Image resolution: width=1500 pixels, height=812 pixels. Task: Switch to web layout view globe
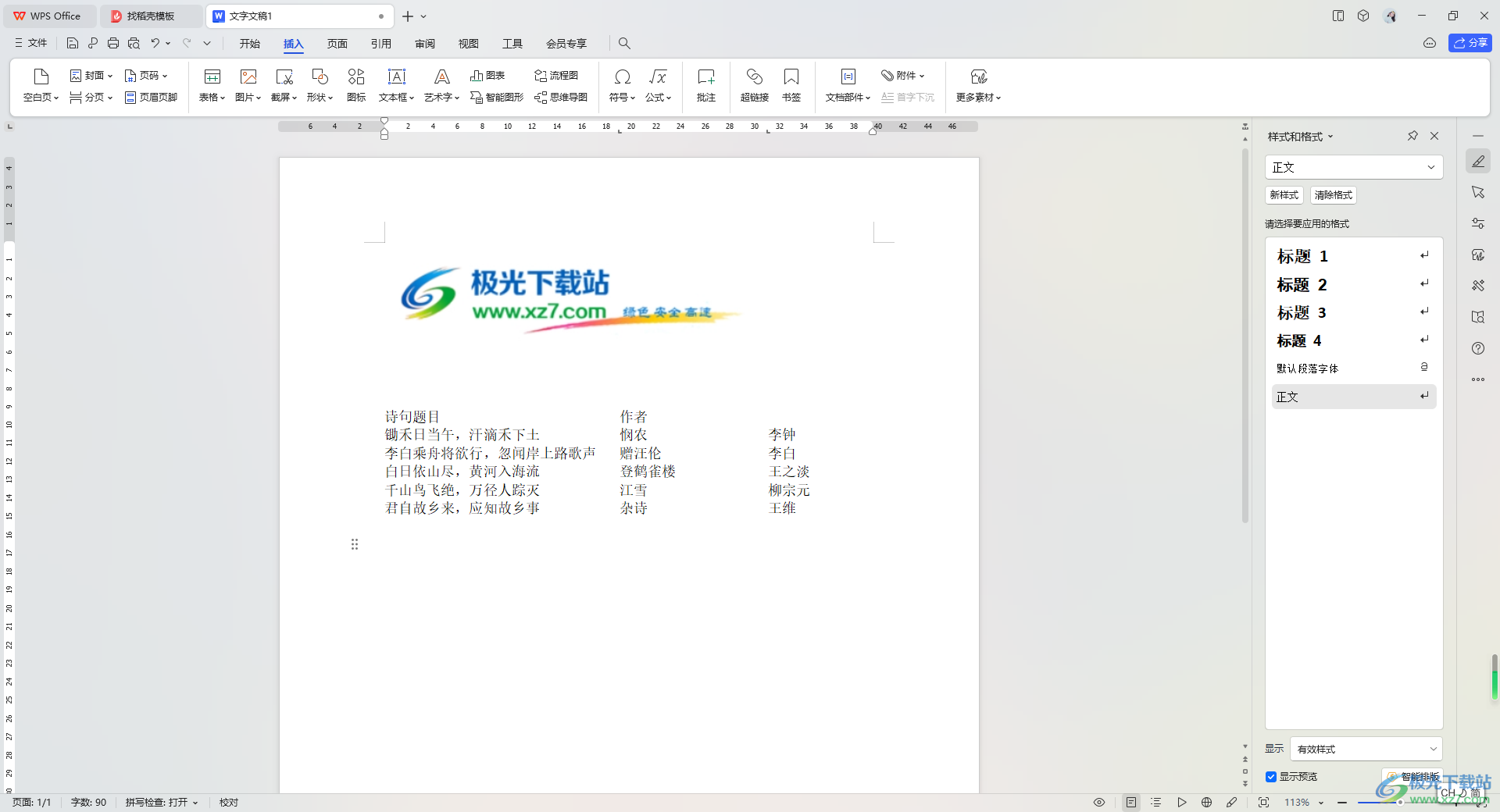click(x=1207, y=803)
